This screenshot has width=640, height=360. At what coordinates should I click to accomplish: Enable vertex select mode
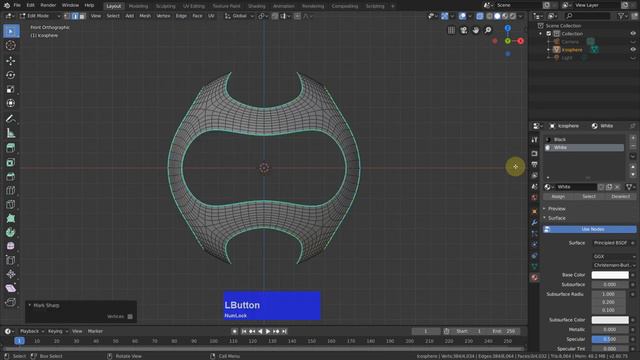tap(67, 16)
